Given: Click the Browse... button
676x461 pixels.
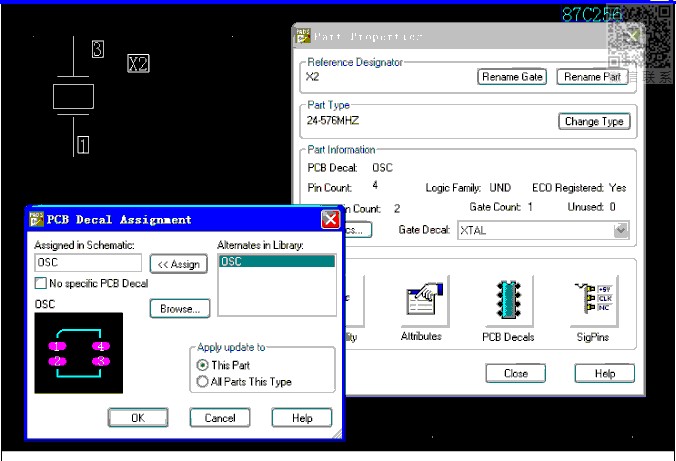Looking at the screenshot, I should [x=180, y=309].
